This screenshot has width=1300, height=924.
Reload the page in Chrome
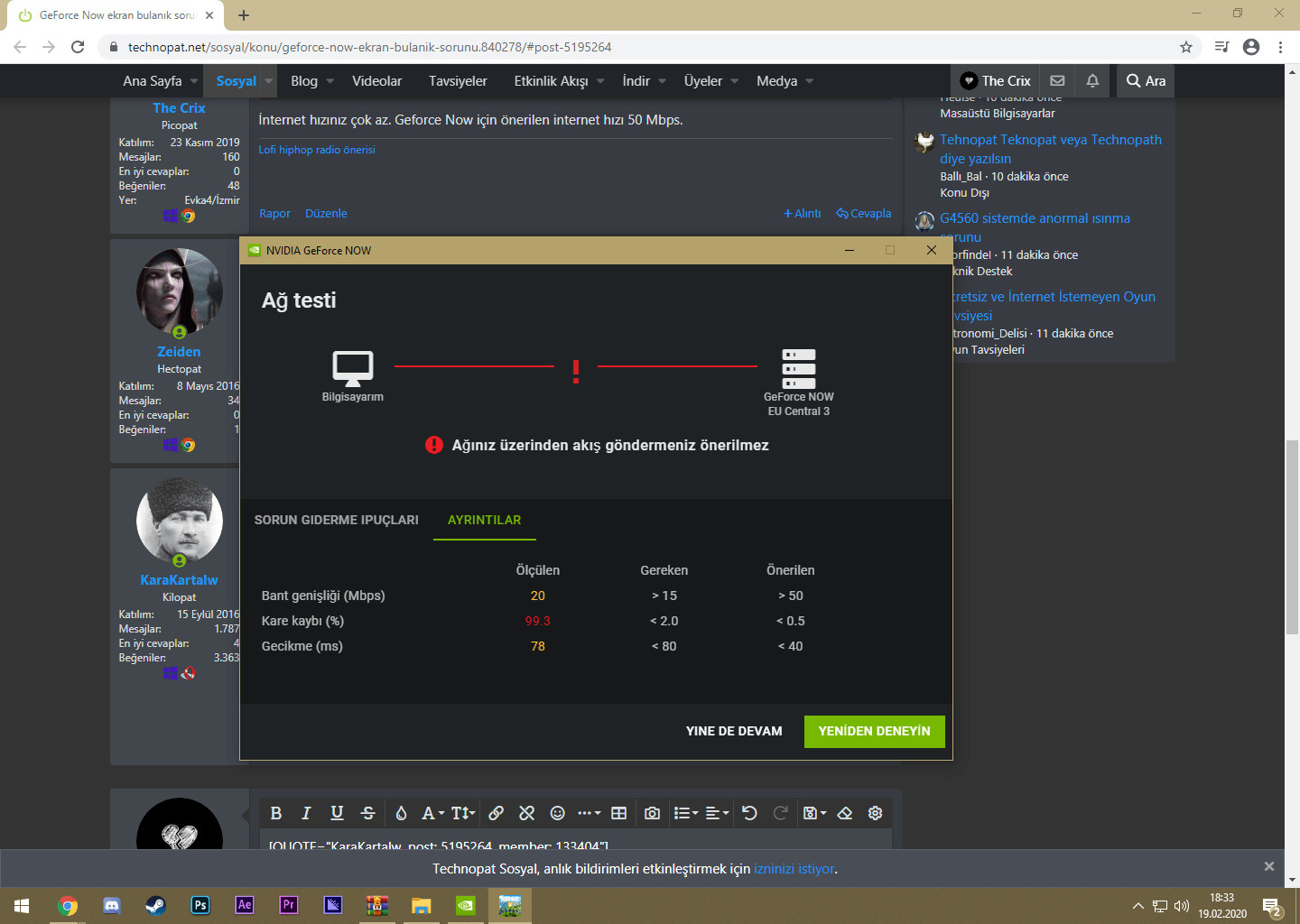78,47
